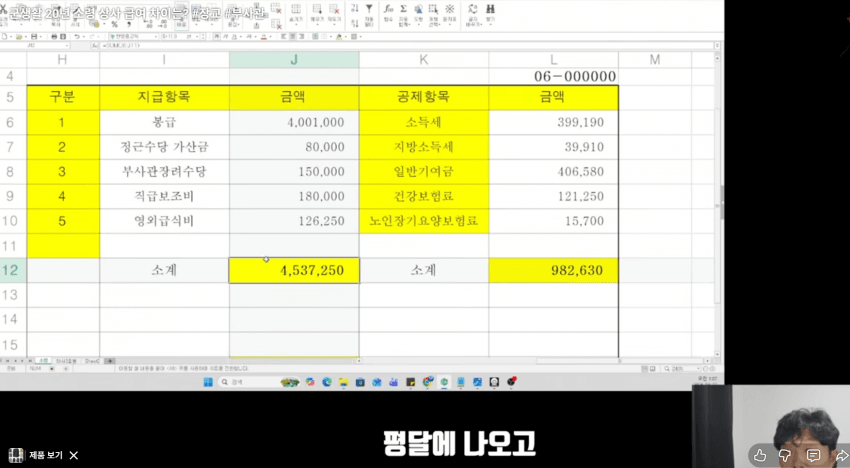This screenshot has width=850, height=468.
Task: Click cell 부사관장려수당
Action: click(x=164, y=172)
